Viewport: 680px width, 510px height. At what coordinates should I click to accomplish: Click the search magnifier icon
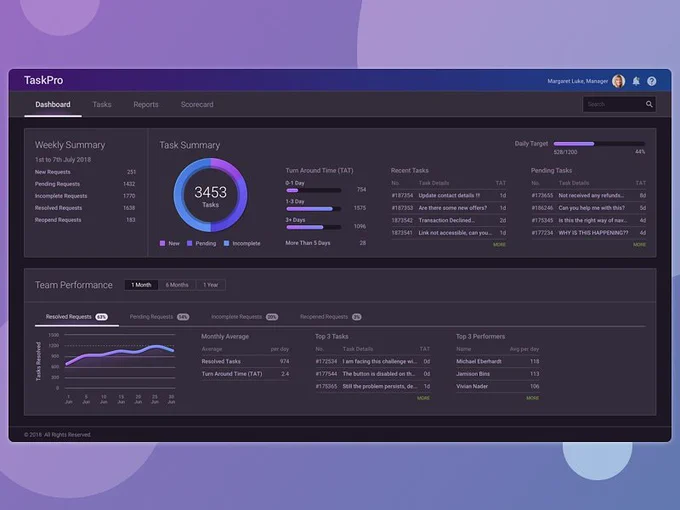649,104
